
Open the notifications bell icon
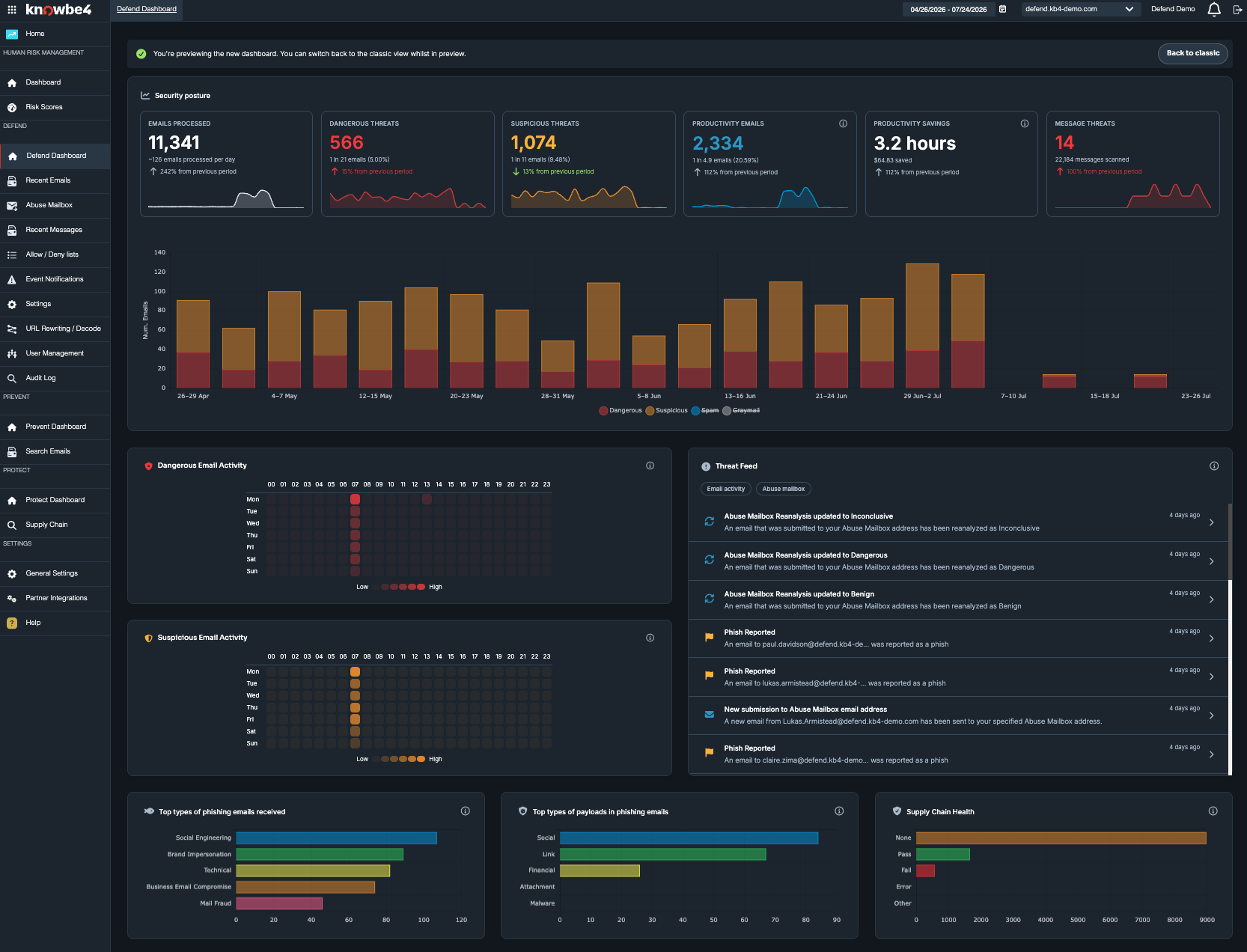tap(1214, 9)
